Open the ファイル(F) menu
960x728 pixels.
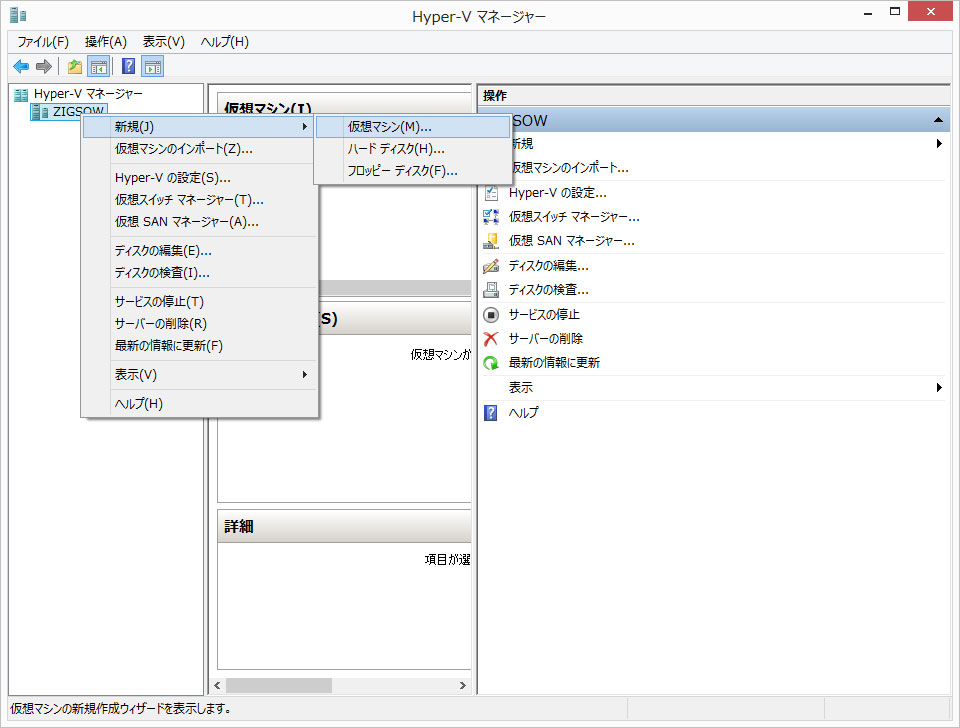43,42
